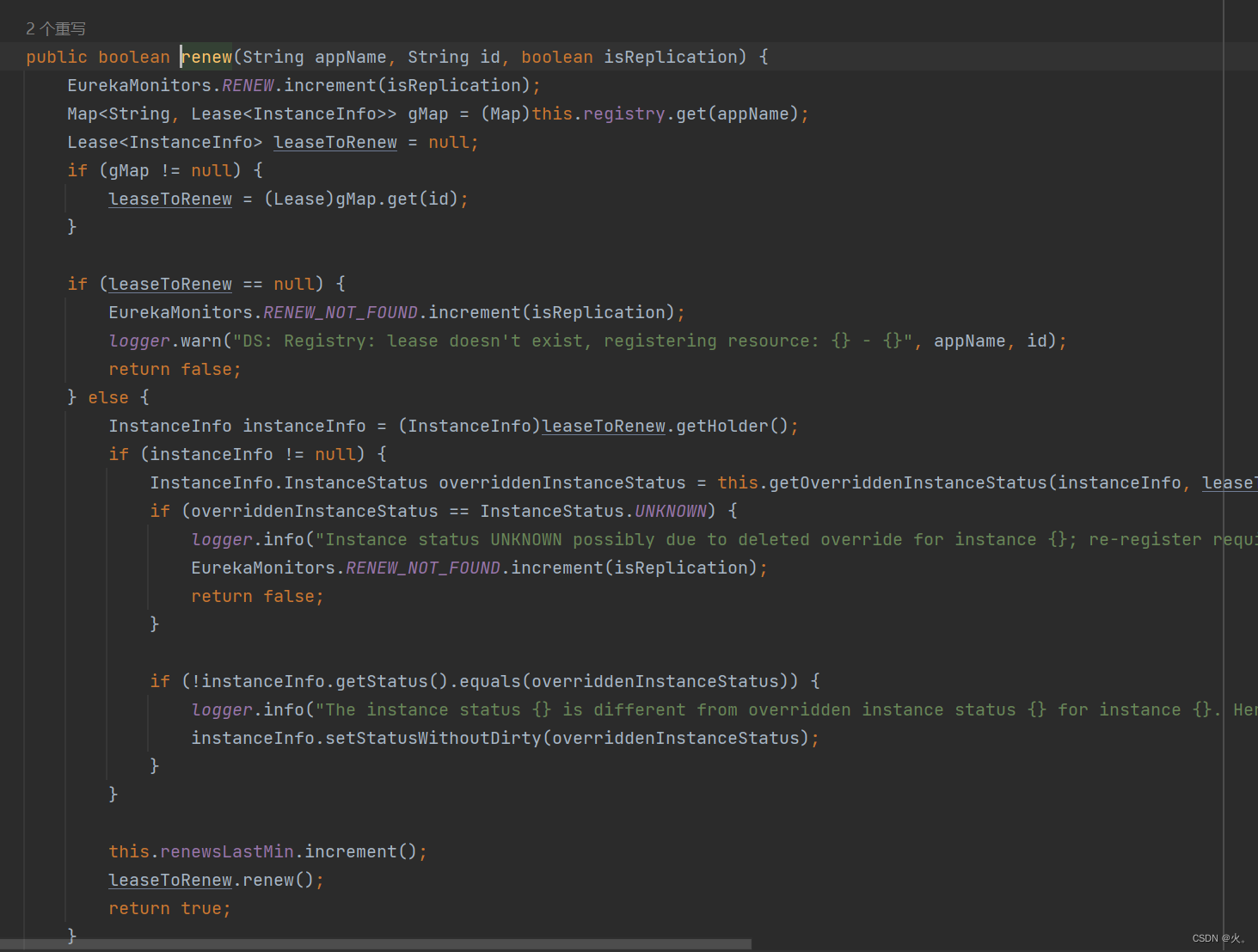
Task: Click the first RENEW_NOT_FOUND constant under leaseToRenew null check
Action: [341, 312]
